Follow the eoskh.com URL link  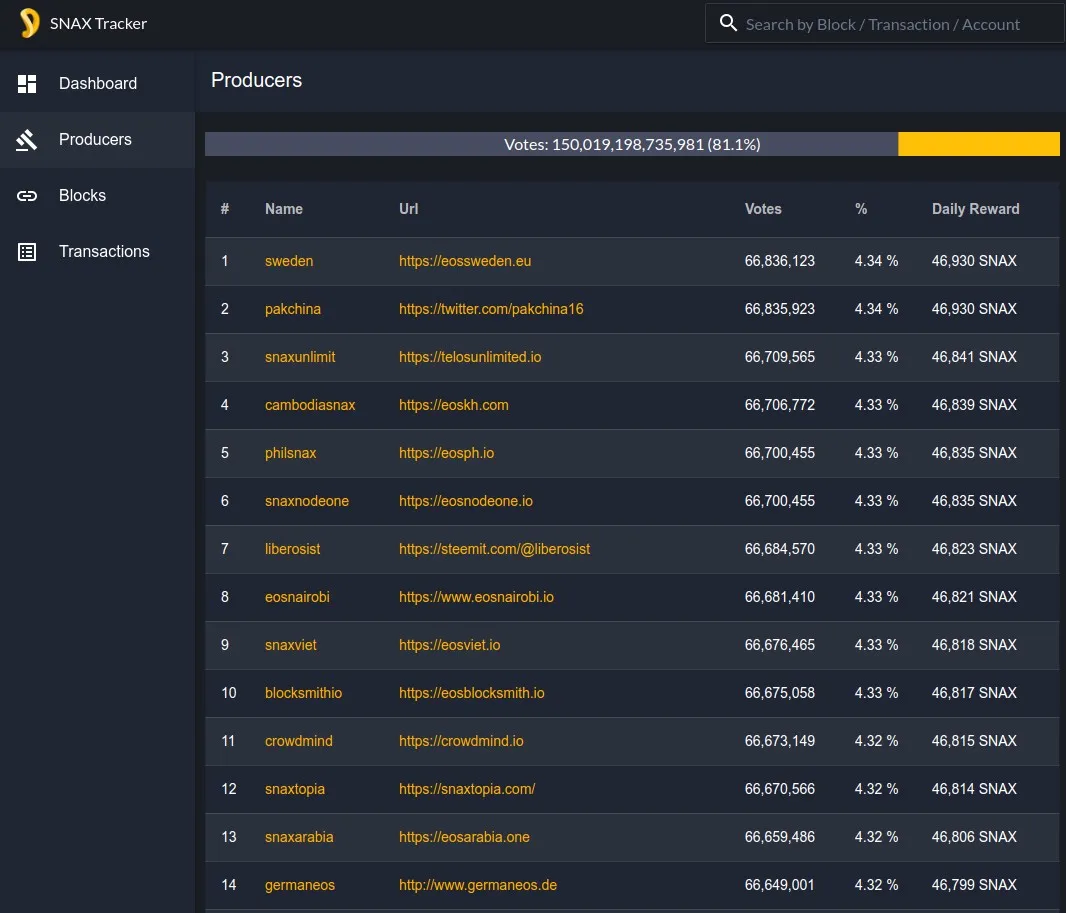(x=453, y=405)
